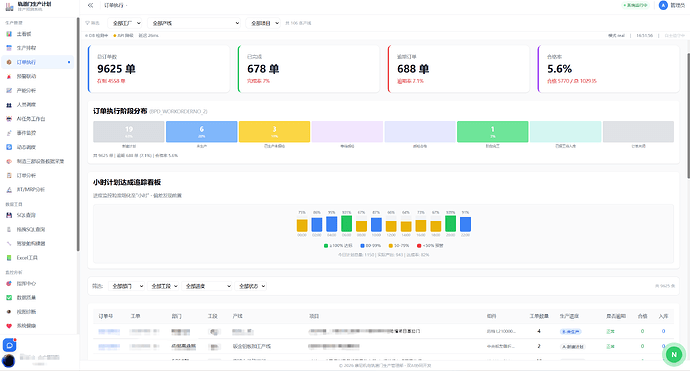Click the 678 单 completed orders card

tap(308, 69)
